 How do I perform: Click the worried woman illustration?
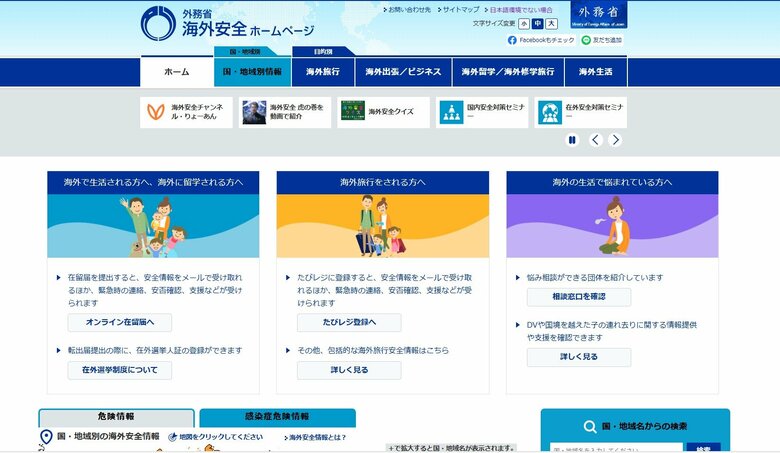click(x=615, y=225)
